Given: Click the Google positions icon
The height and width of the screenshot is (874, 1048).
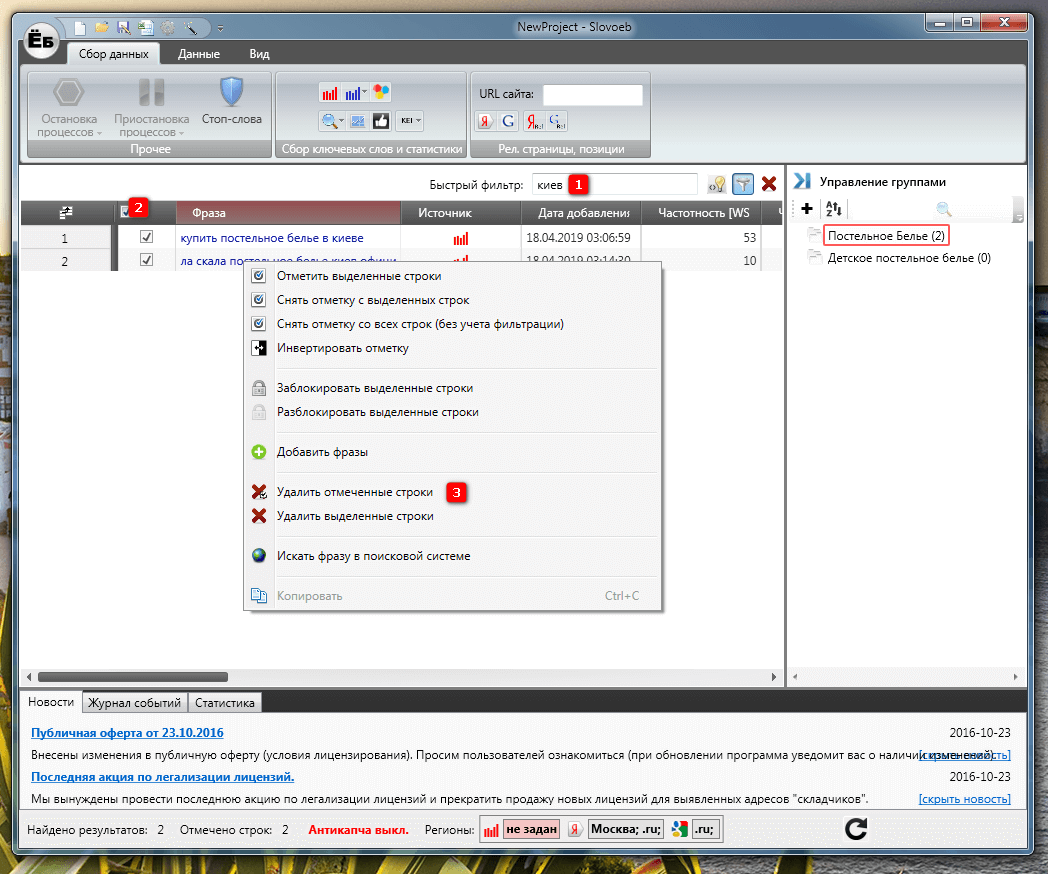Looking at the screenshot, I should click(x=557, y=121).
